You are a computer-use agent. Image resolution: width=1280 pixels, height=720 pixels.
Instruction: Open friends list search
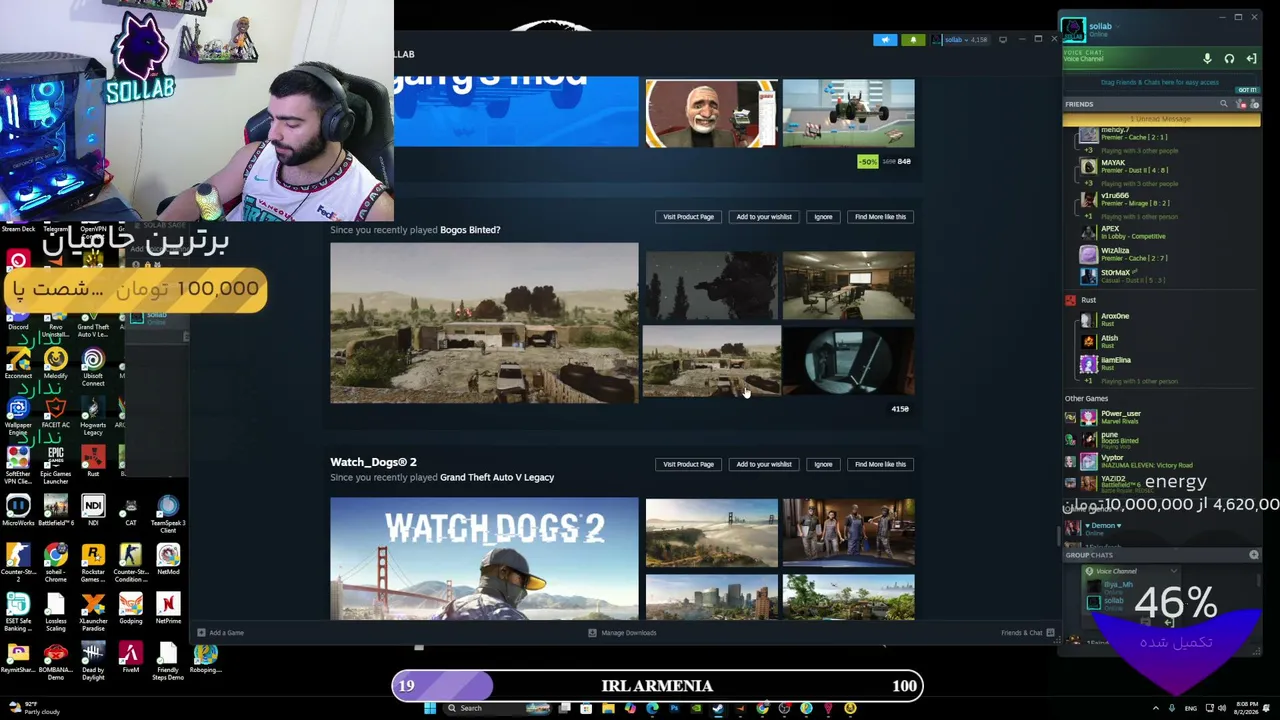pos(1223,104)
